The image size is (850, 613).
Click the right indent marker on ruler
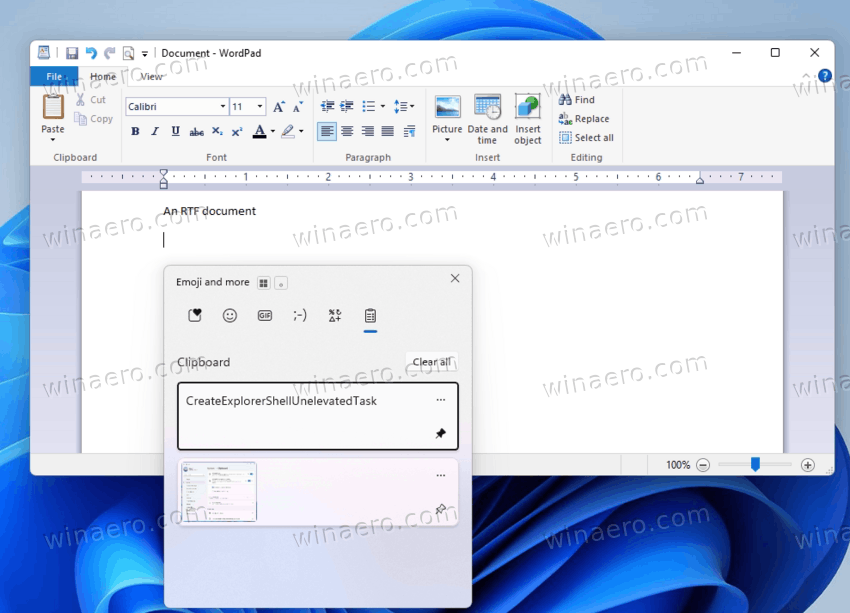[700, 179]
